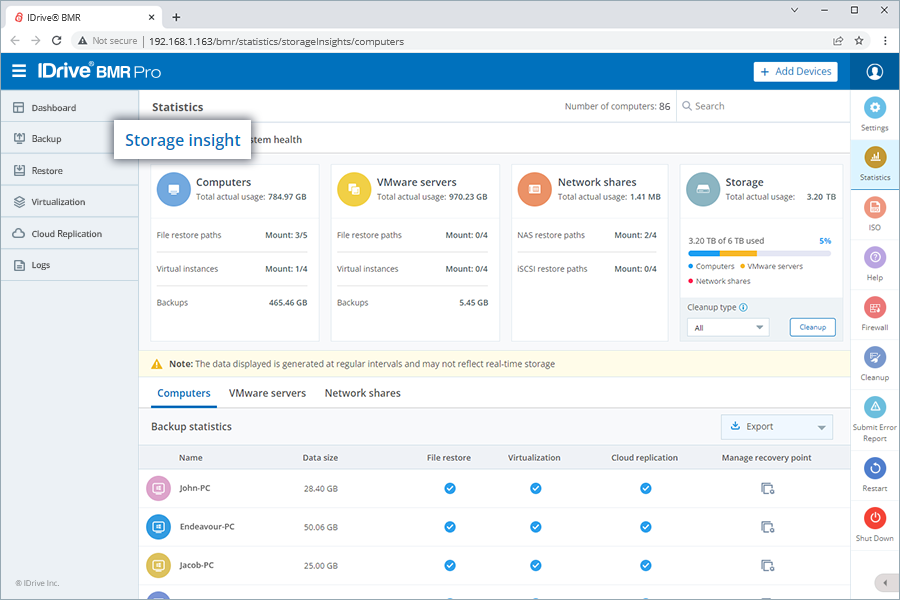Screen dimensions: 900x600
Task: Click Endeavour-PC Cloud replication checkmark
Action: click(646, 527)
